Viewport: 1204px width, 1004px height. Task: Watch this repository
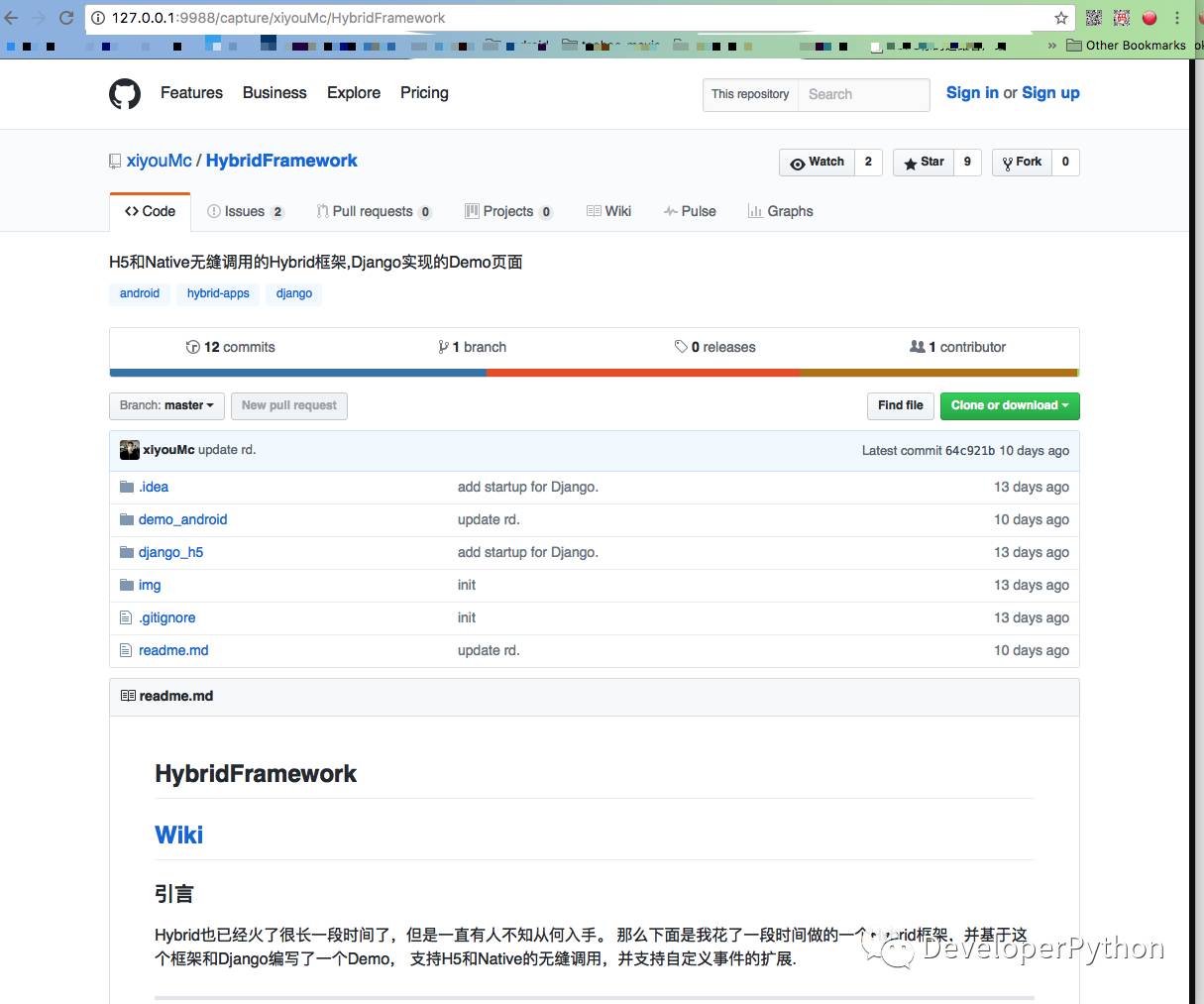817,162
